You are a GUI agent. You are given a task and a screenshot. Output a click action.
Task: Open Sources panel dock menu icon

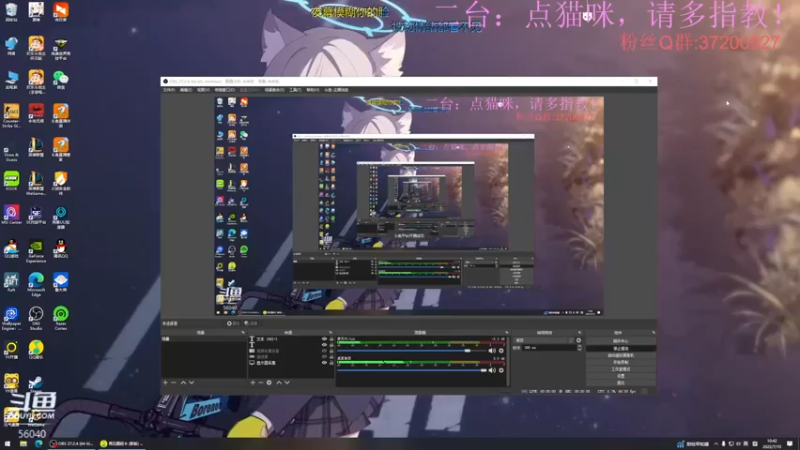[331, 333]
